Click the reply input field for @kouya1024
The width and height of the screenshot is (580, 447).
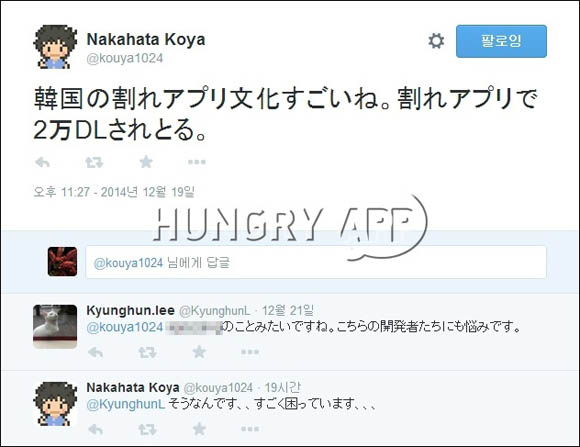(316, 262)
